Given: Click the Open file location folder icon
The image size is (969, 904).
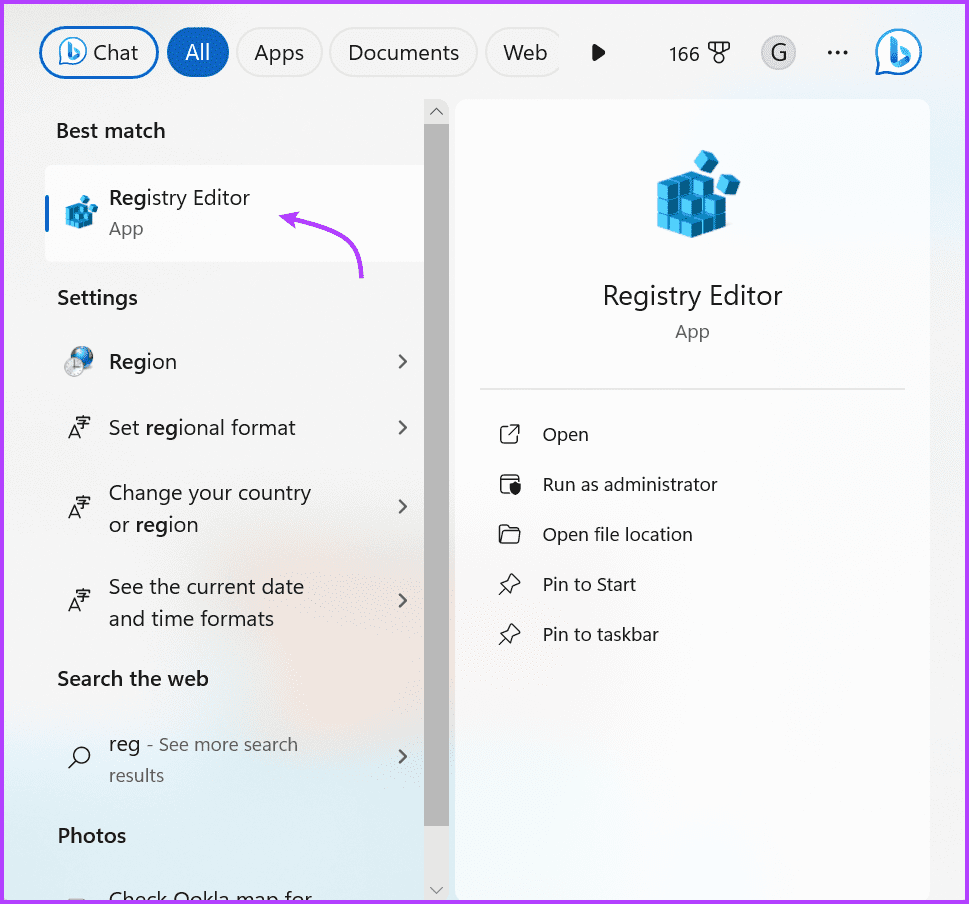Looking at the screenshot, I should click(510, 534).
